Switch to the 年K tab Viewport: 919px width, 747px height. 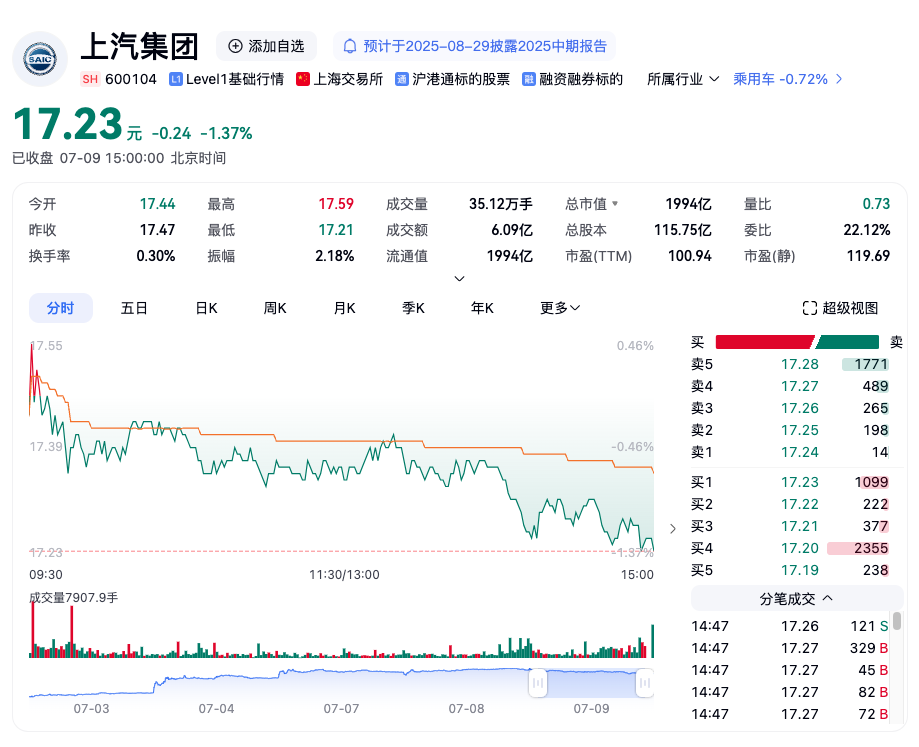point(482,308)
